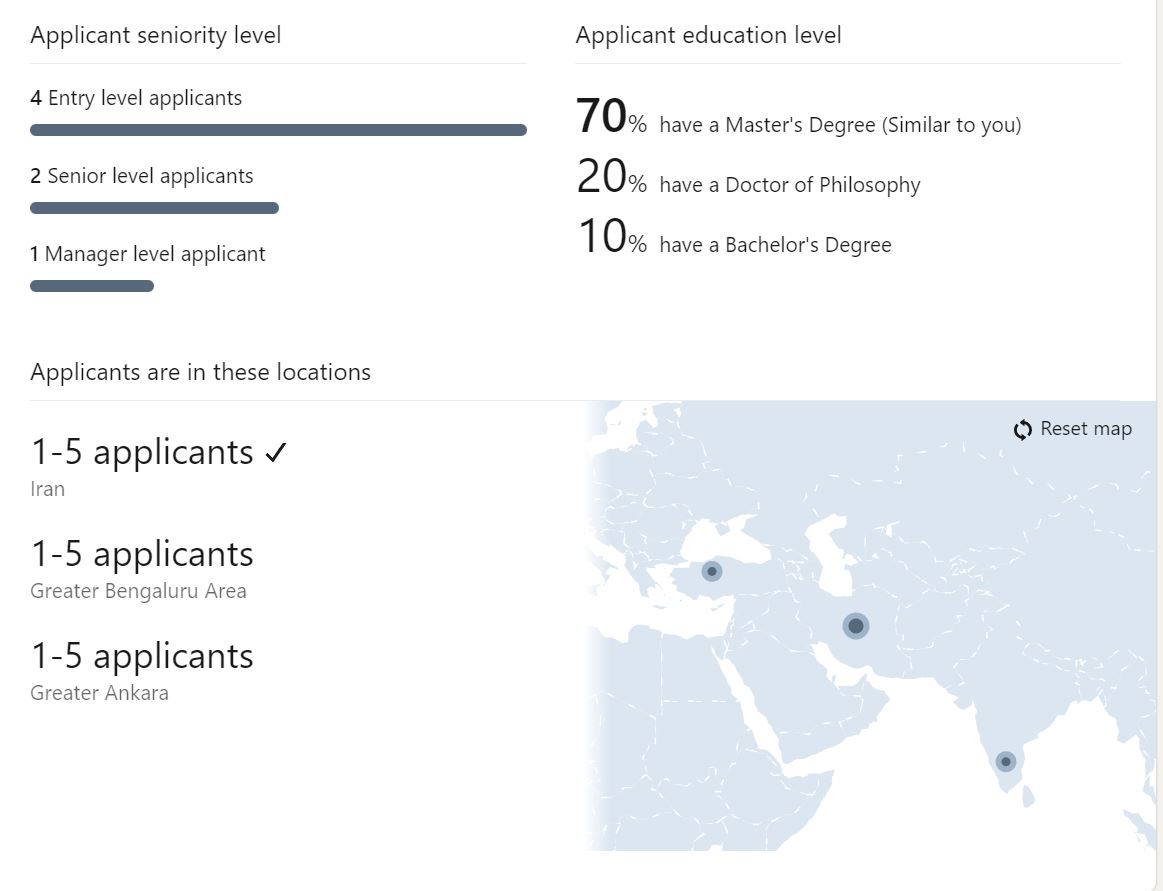The width and height of the screenshot is (1163, 891).
Task: Click the 20% Doctor of Philosophy statistic
Action: tap(748, 180)
